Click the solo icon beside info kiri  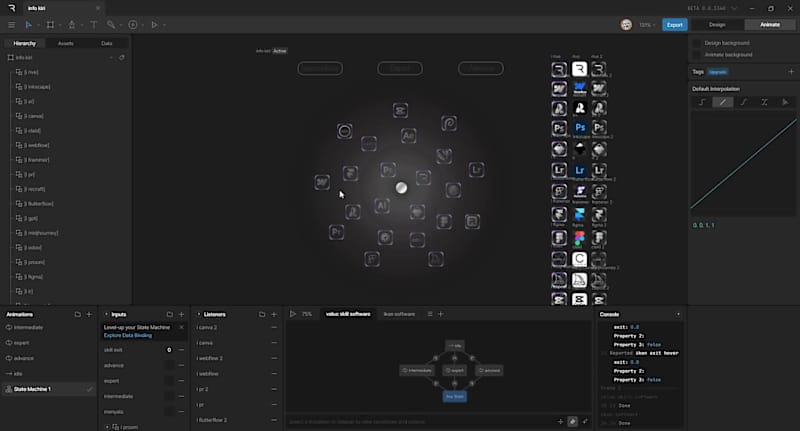coord(121,58)
